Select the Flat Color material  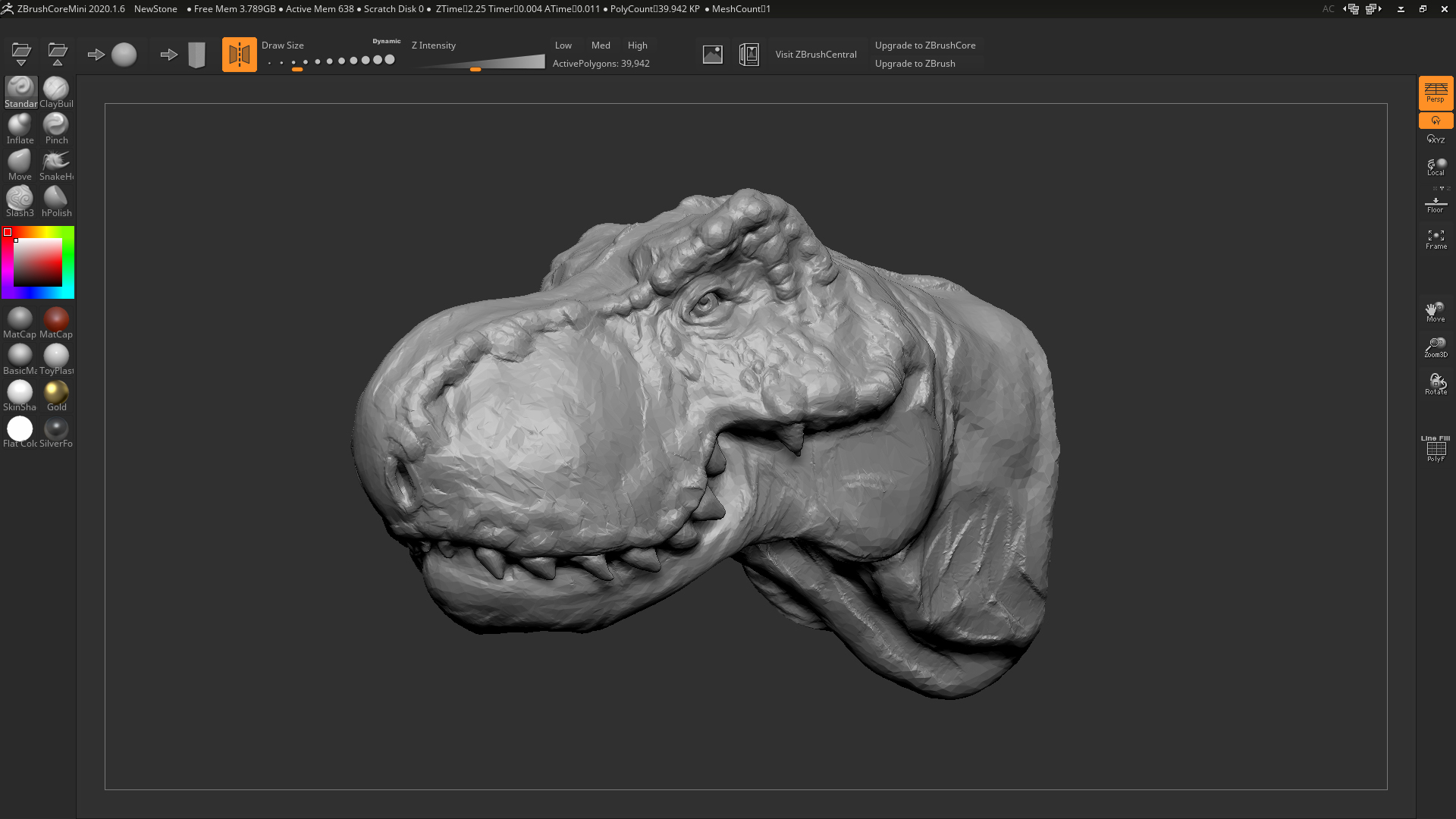pos(20,432)
